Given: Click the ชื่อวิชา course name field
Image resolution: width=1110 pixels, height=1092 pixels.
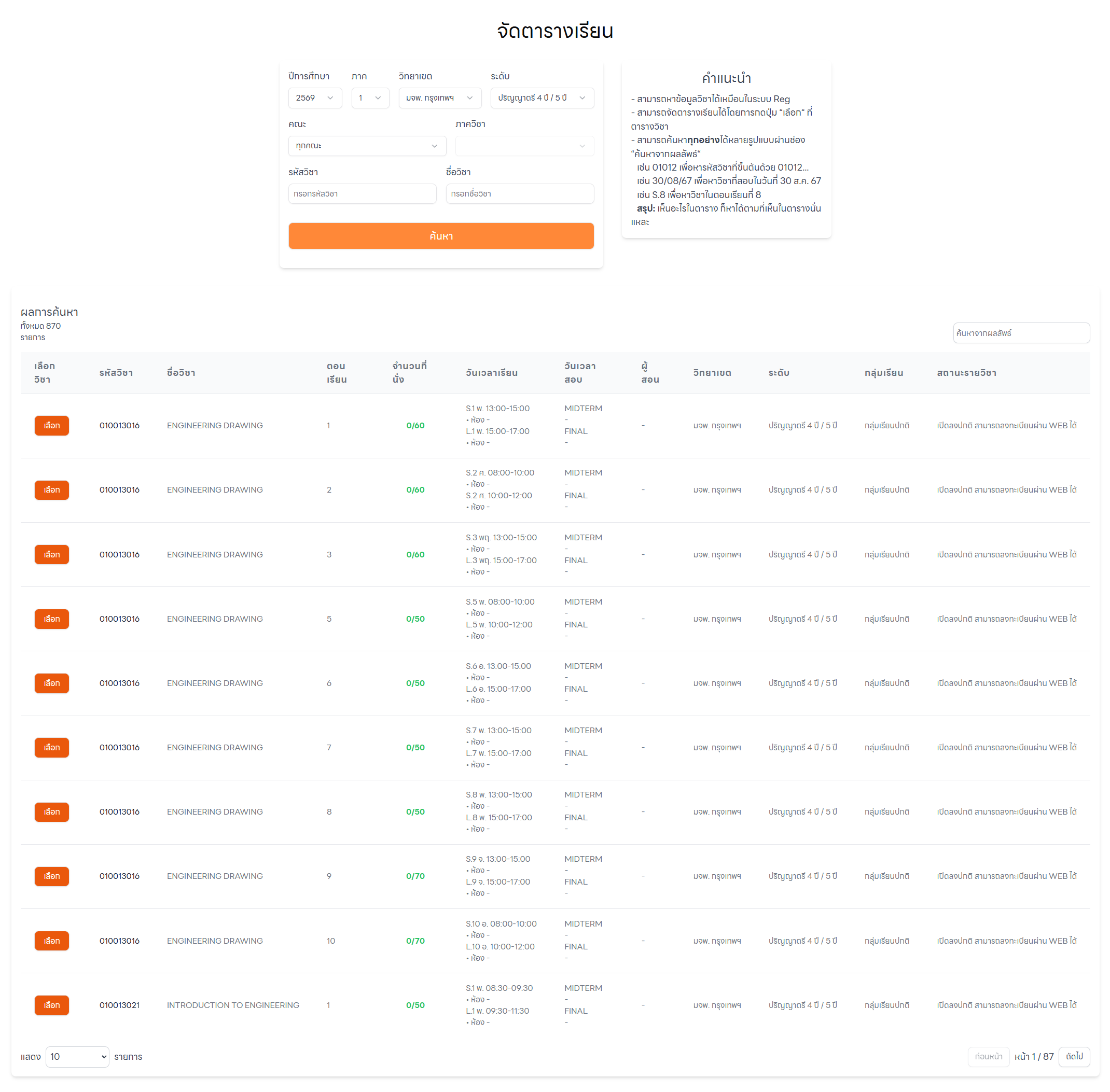Looking at the screenshot, I should 520,194.
